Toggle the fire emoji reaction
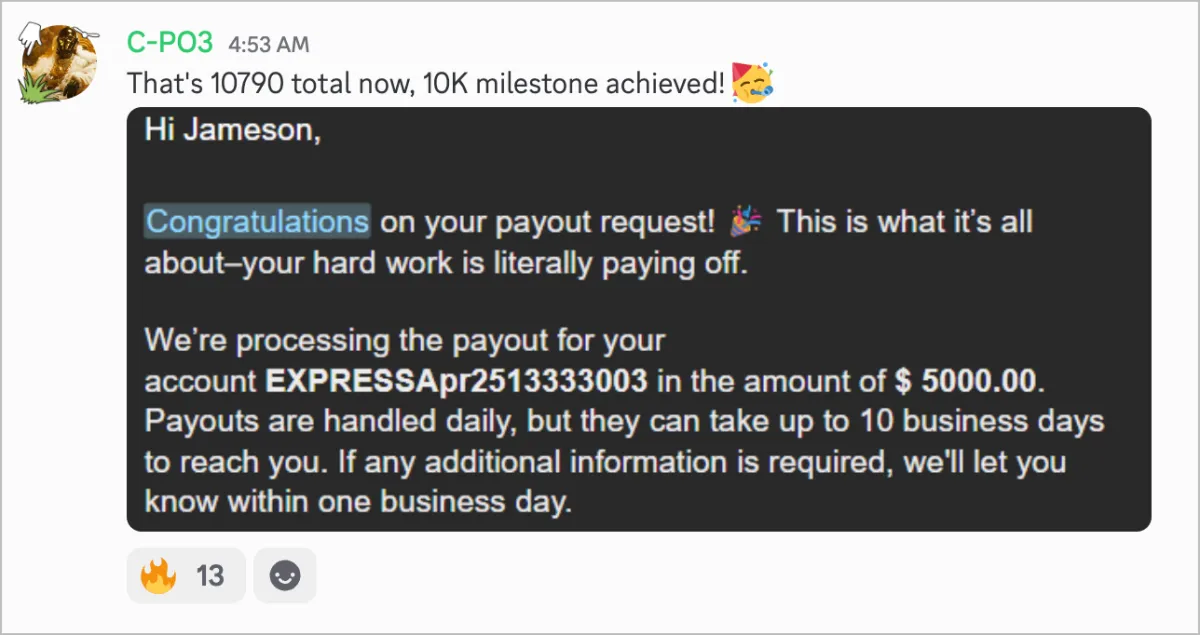 coord(186,575)
